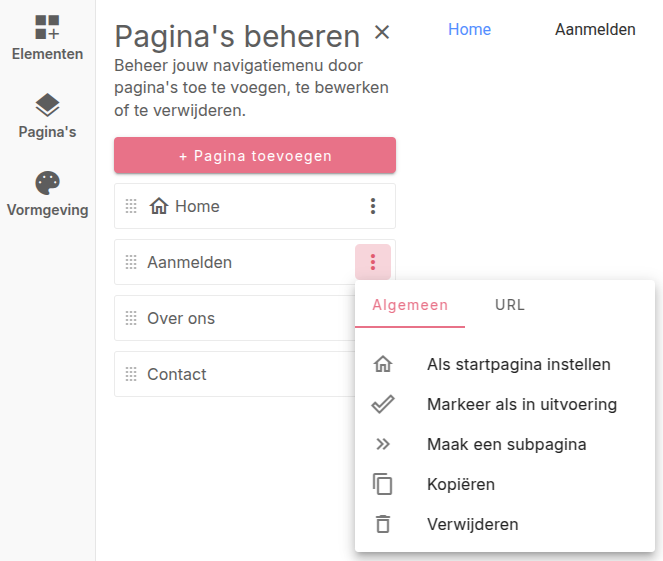Click the drag handle of Contact page

click(x=131, y=374)
